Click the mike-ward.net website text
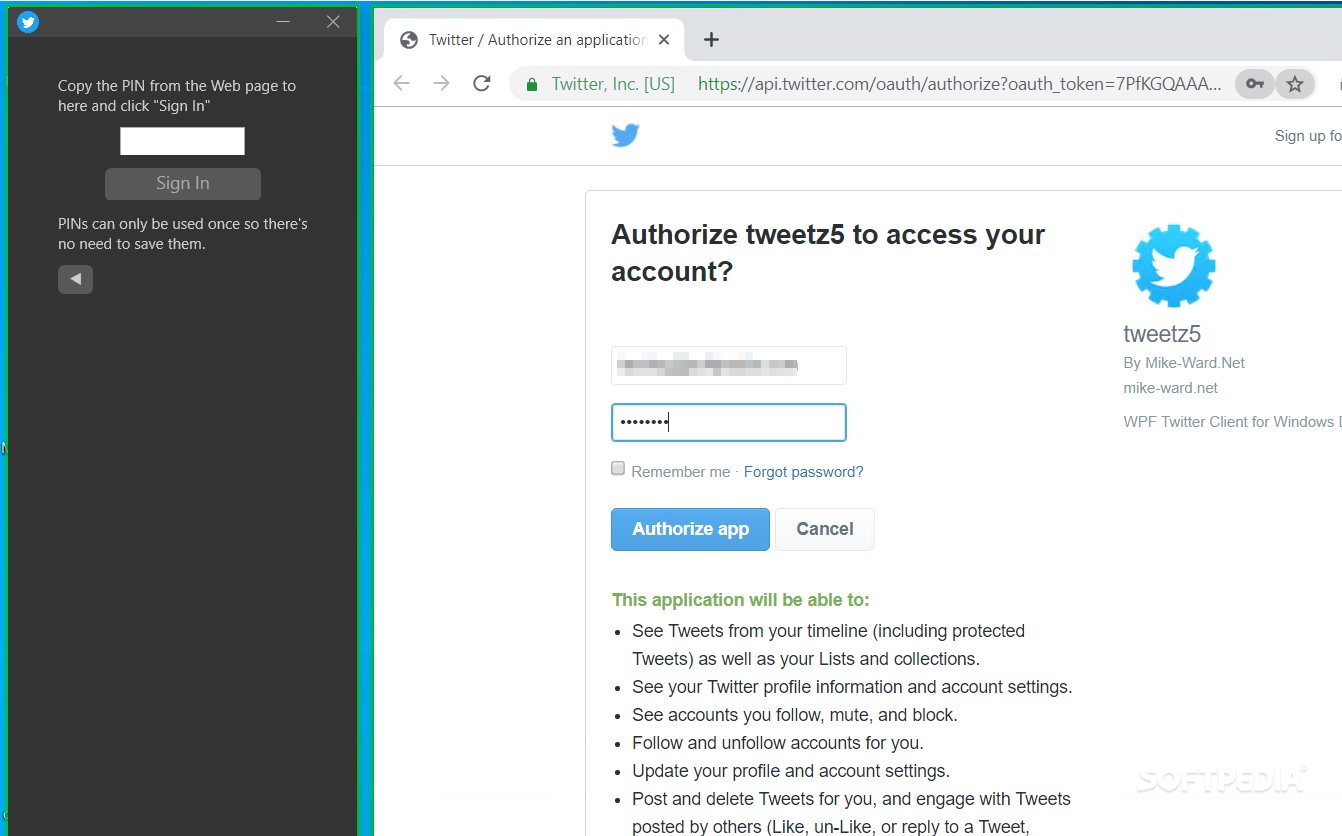The width and height of the screenshot is (1342, 836). (x=1171, y=388)
